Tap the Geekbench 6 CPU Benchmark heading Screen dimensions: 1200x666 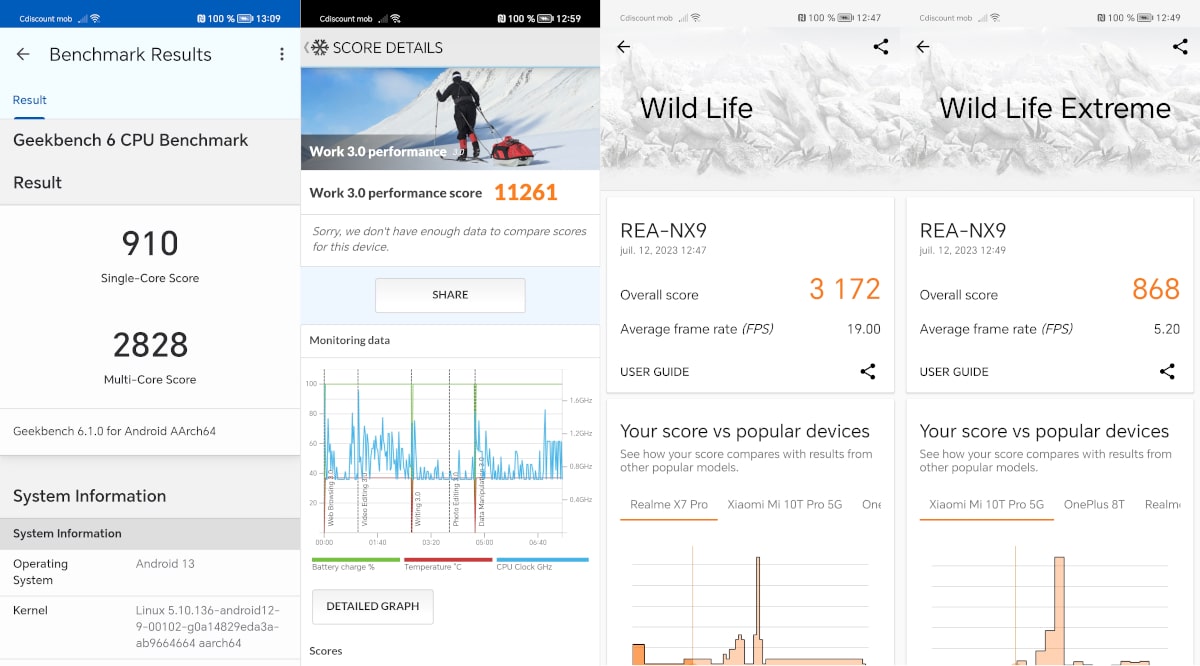click(131, 140)
